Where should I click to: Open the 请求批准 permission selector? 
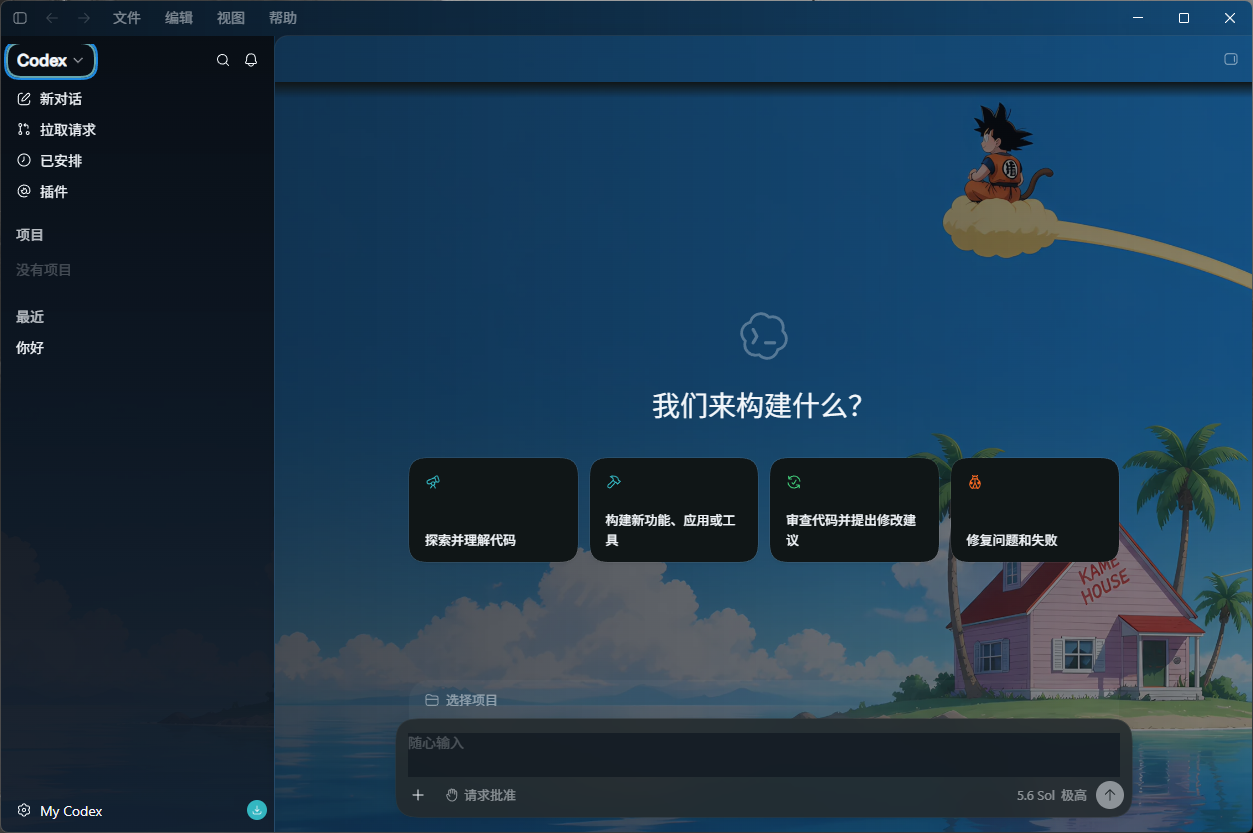(x=480, y=795)
